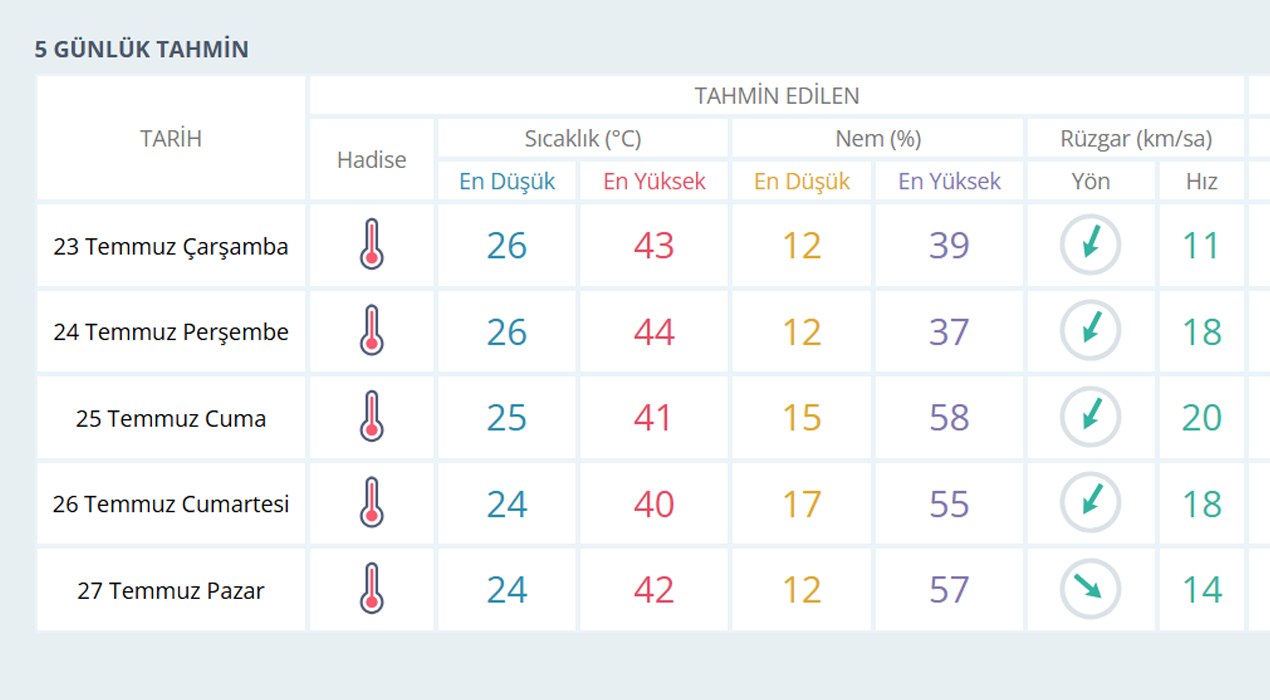Click the red En Yüksek temperature header
The width and height of the screenshot is (1270, 700).
654,181
